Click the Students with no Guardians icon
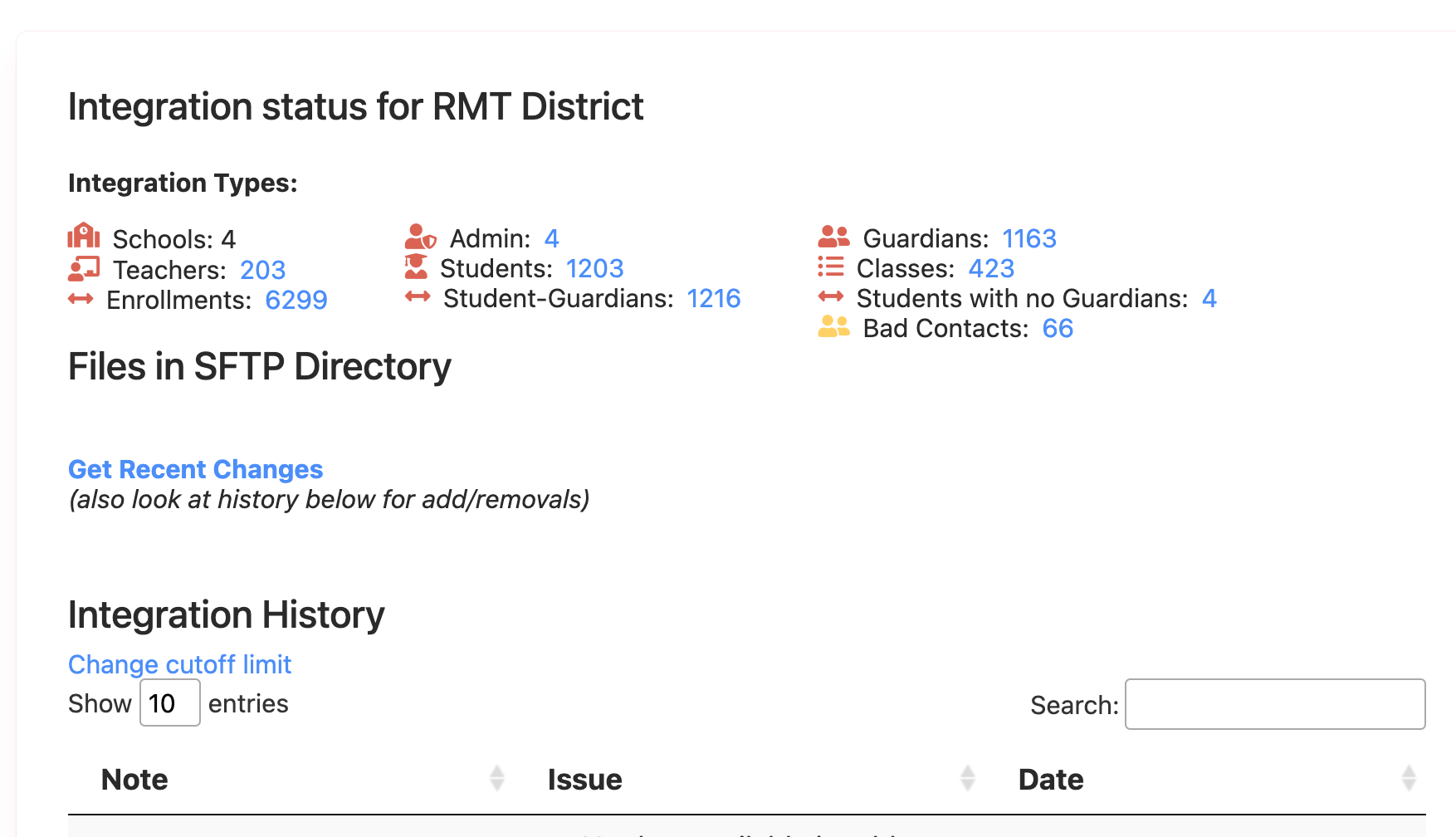This screenshot has width=1456, height=837. (x=832, y=297)
